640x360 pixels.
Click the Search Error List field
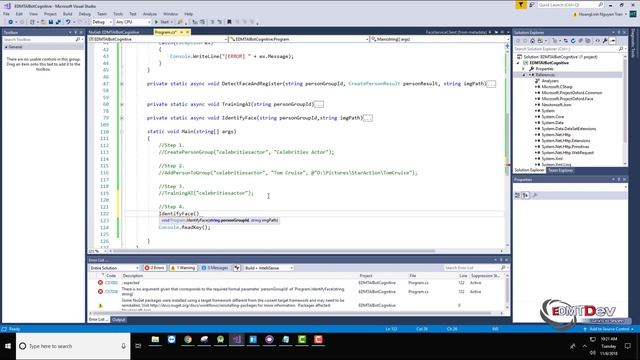click(x=475, y=268)
